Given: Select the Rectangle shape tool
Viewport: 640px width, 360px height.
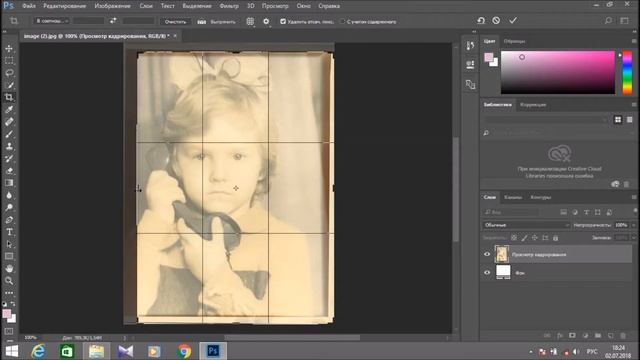Looking at the screenshot, I should (x=9, y=256).
